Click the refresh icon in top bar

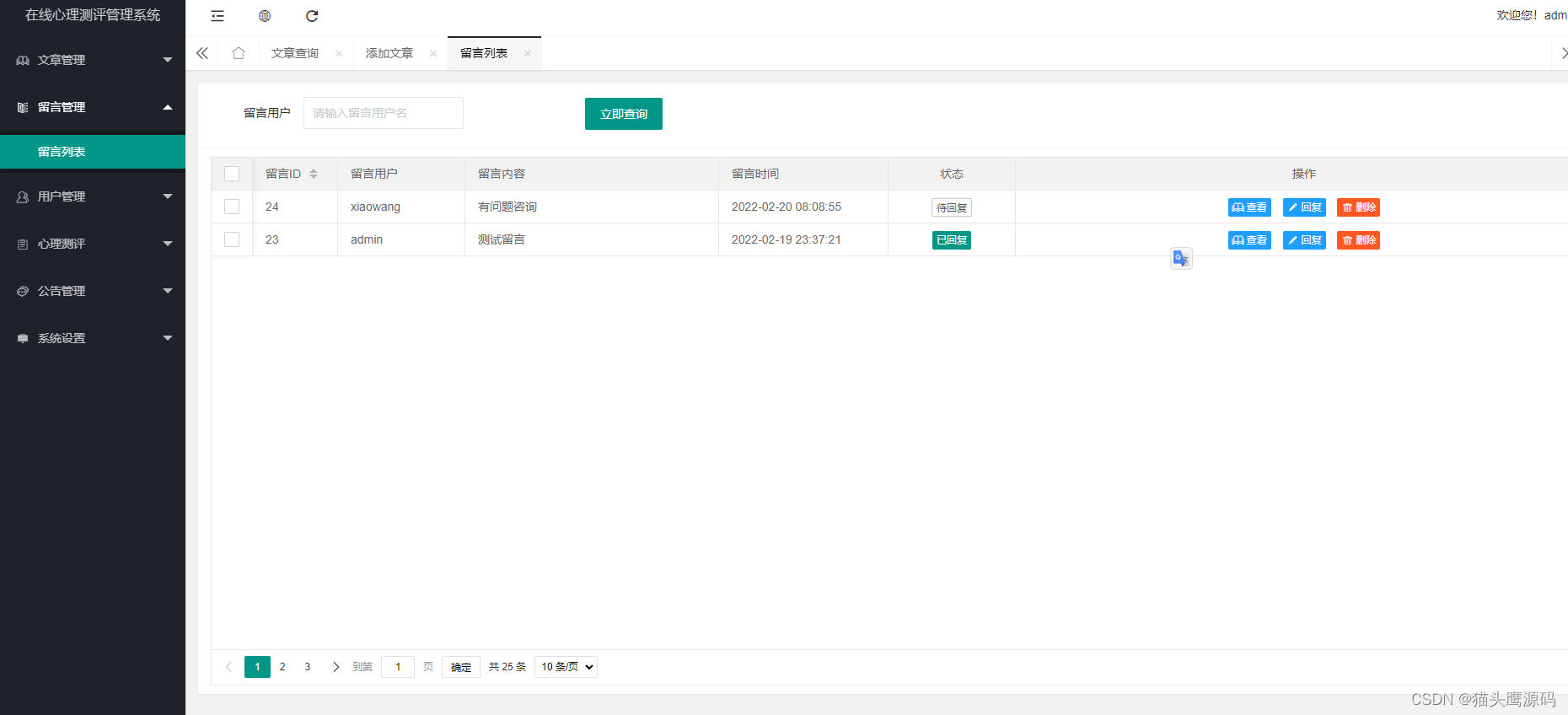(x=312, y=16)
